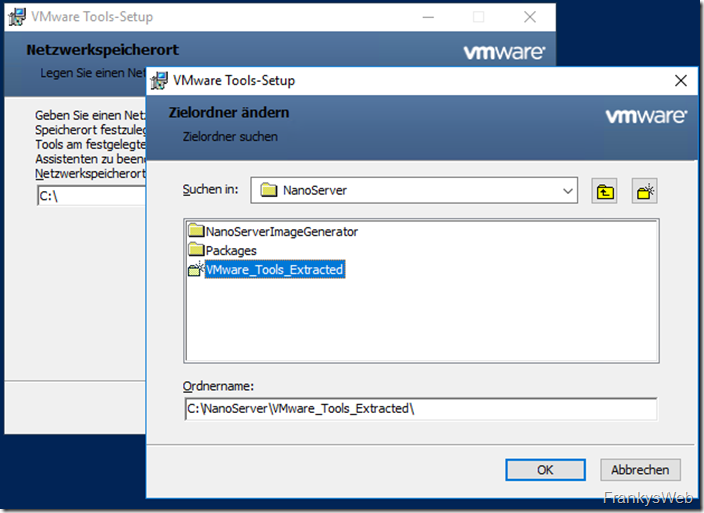Image resolution: width=704 pixels, height=513 pixels.
Task: Click the NanoServer folder icon in combo box
Action: [x=268, y=190]
